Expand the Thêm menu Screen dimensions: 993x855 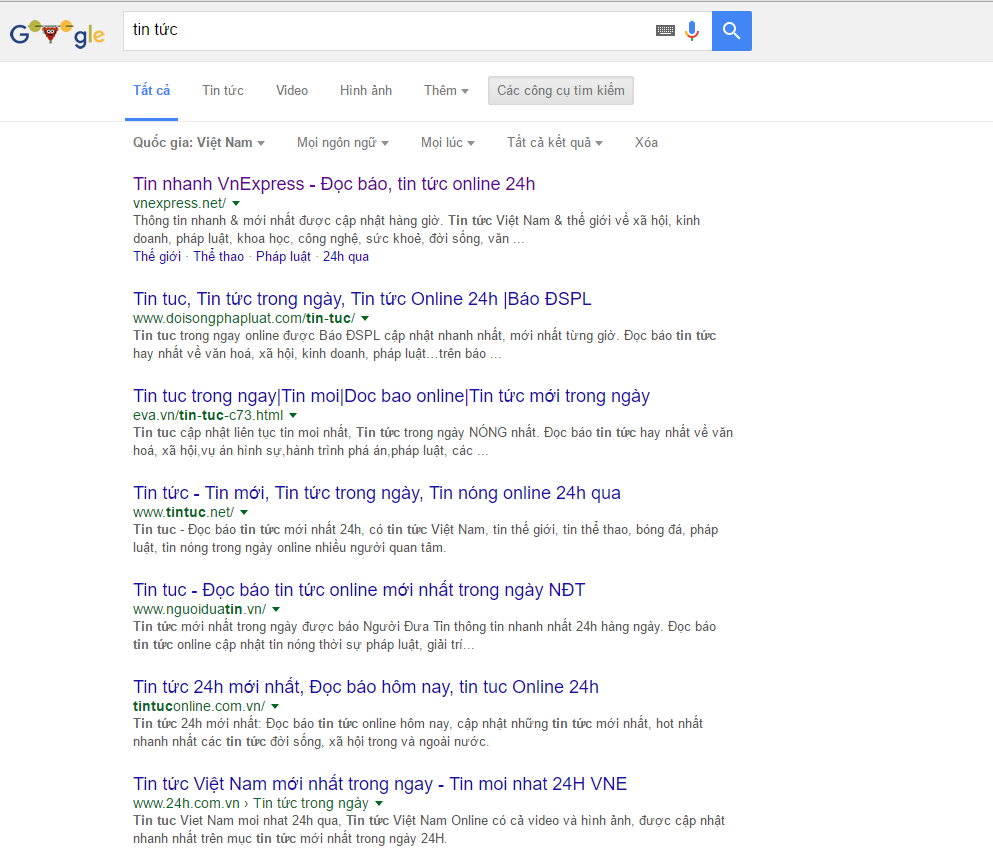coord(446,90)
